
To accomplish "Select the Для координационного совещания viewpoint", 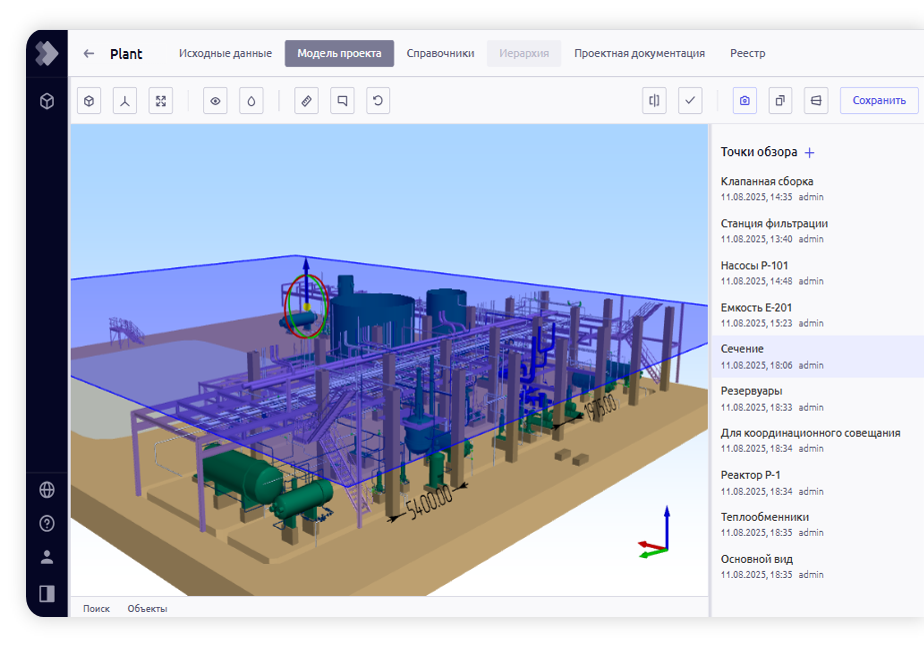I will tap(818, 440).
